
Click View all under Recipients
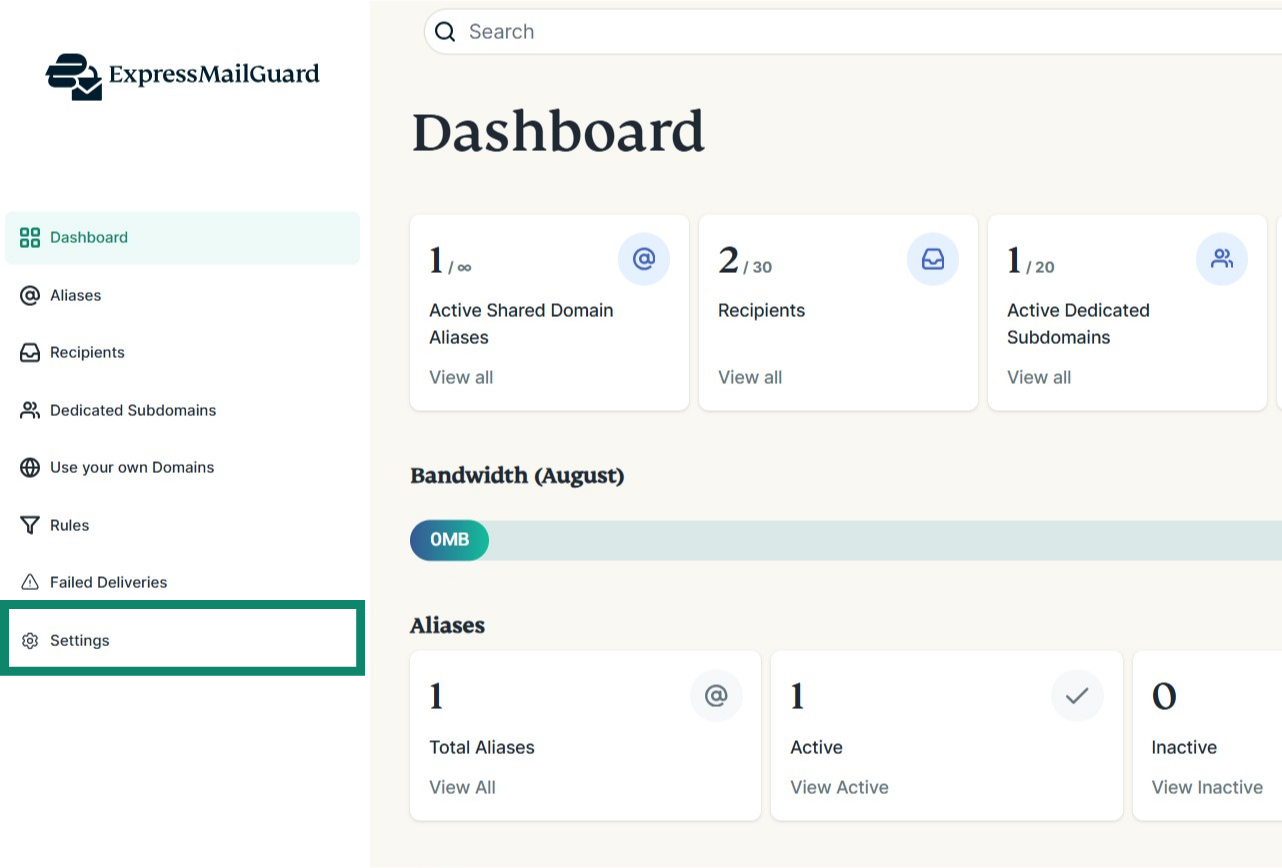(750, 377)
